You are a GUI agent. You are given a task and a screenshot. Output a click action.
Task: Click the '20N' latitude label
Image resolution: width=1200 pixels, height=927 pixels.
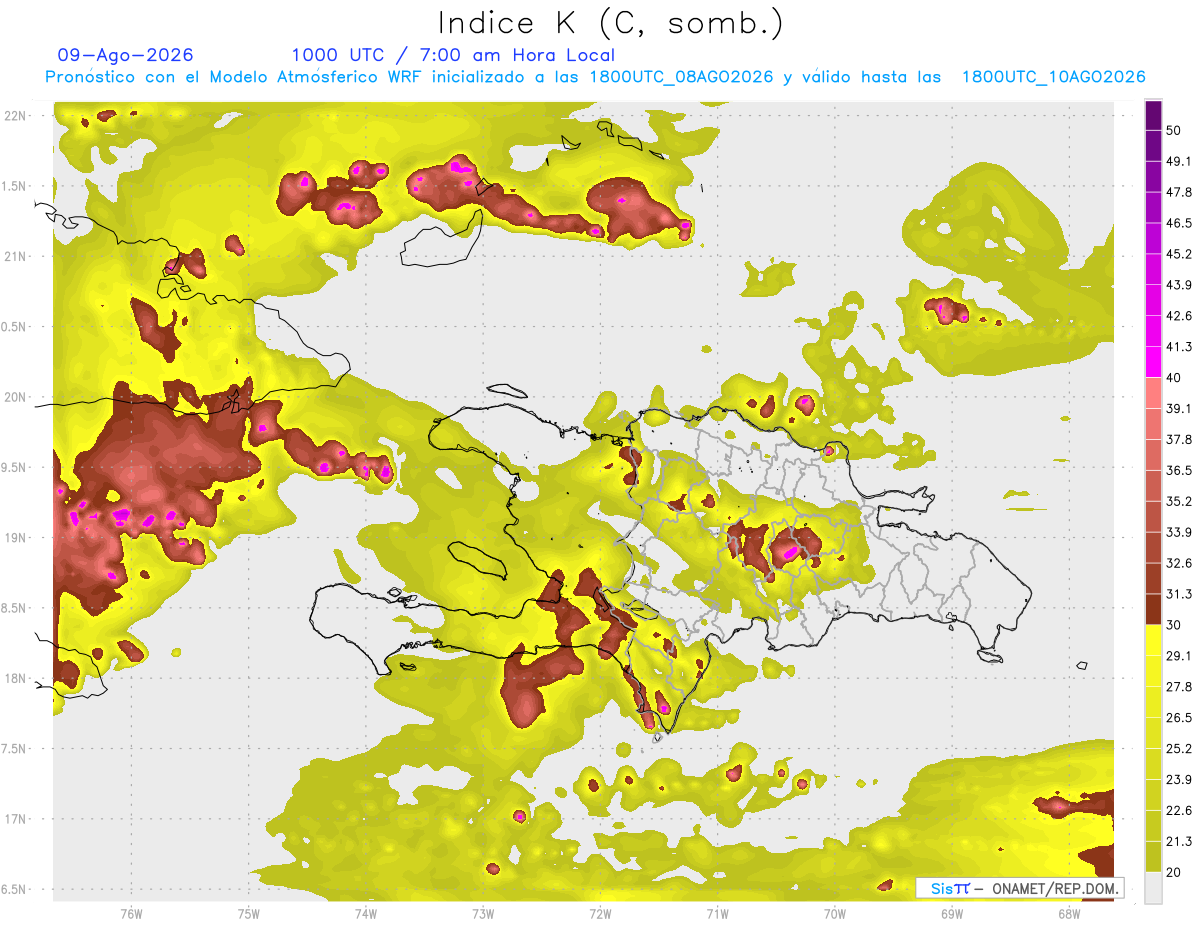click(x=15, y=397)
